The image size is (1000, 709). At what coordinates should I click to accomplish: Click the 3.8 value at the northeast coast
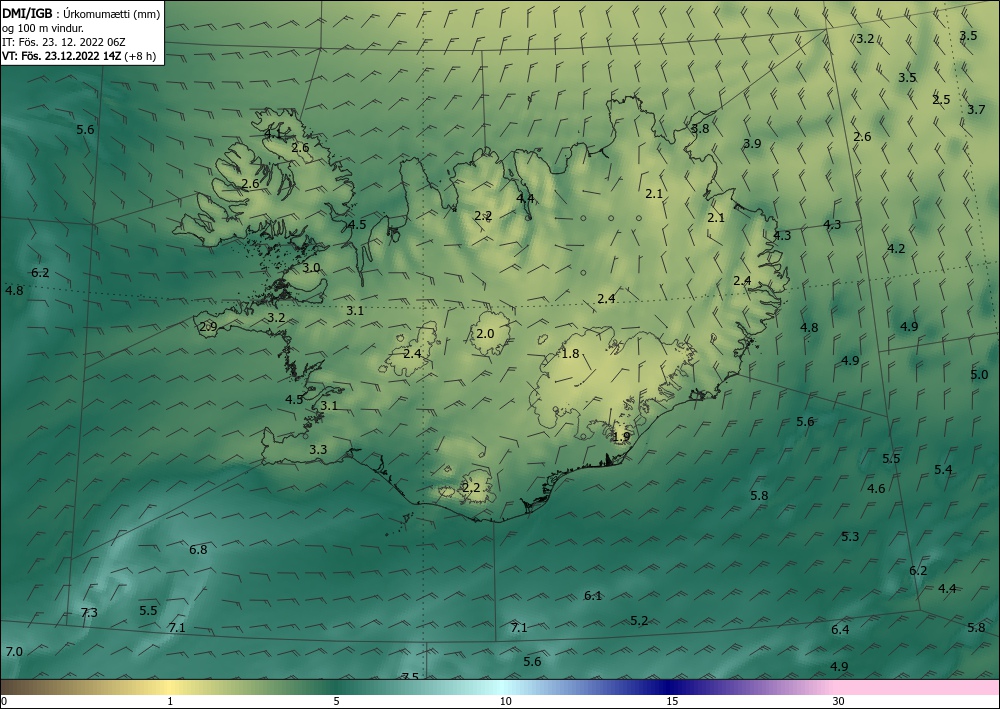700,129
